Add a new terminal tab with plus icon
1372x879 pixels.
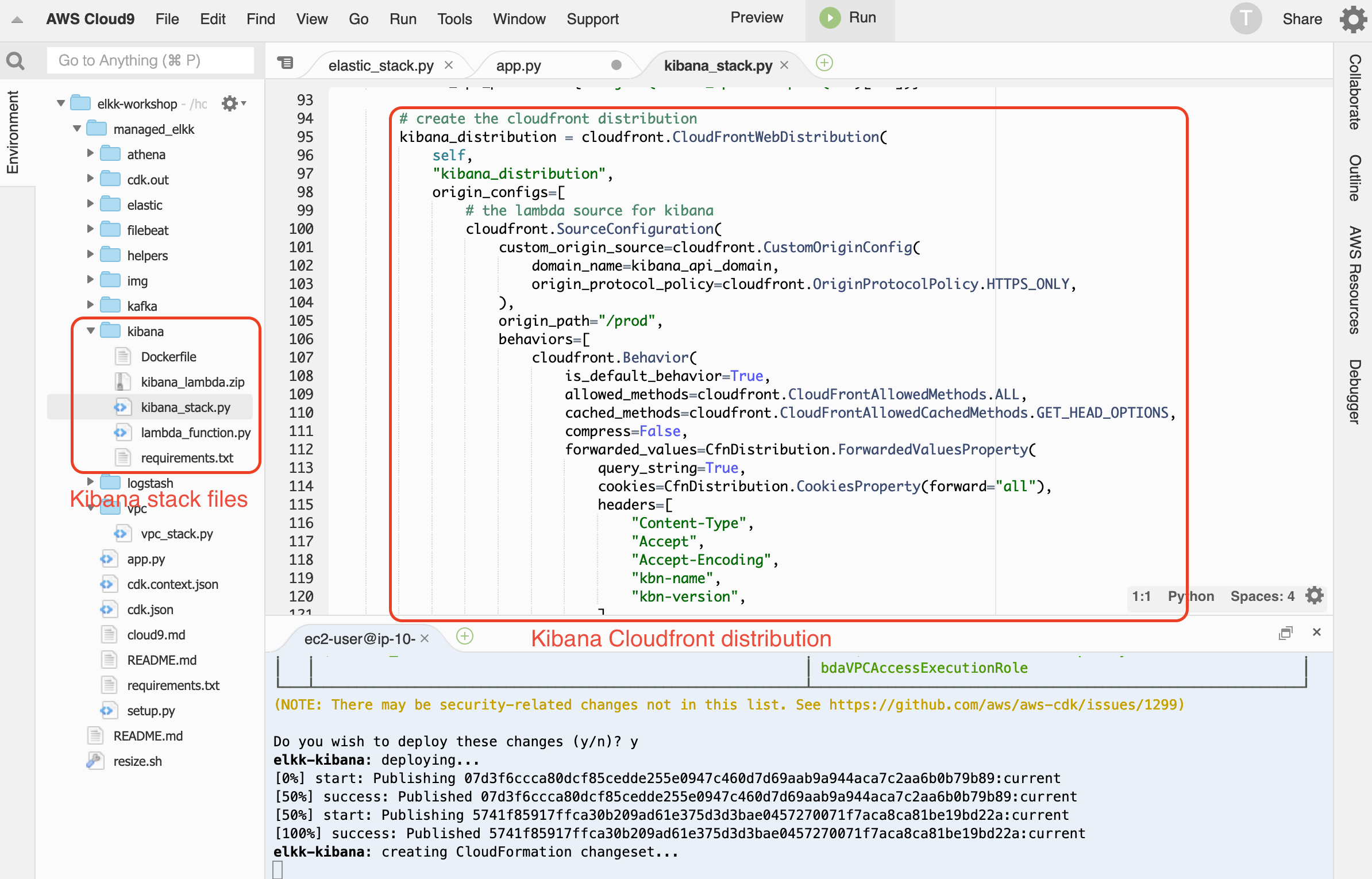464,637
